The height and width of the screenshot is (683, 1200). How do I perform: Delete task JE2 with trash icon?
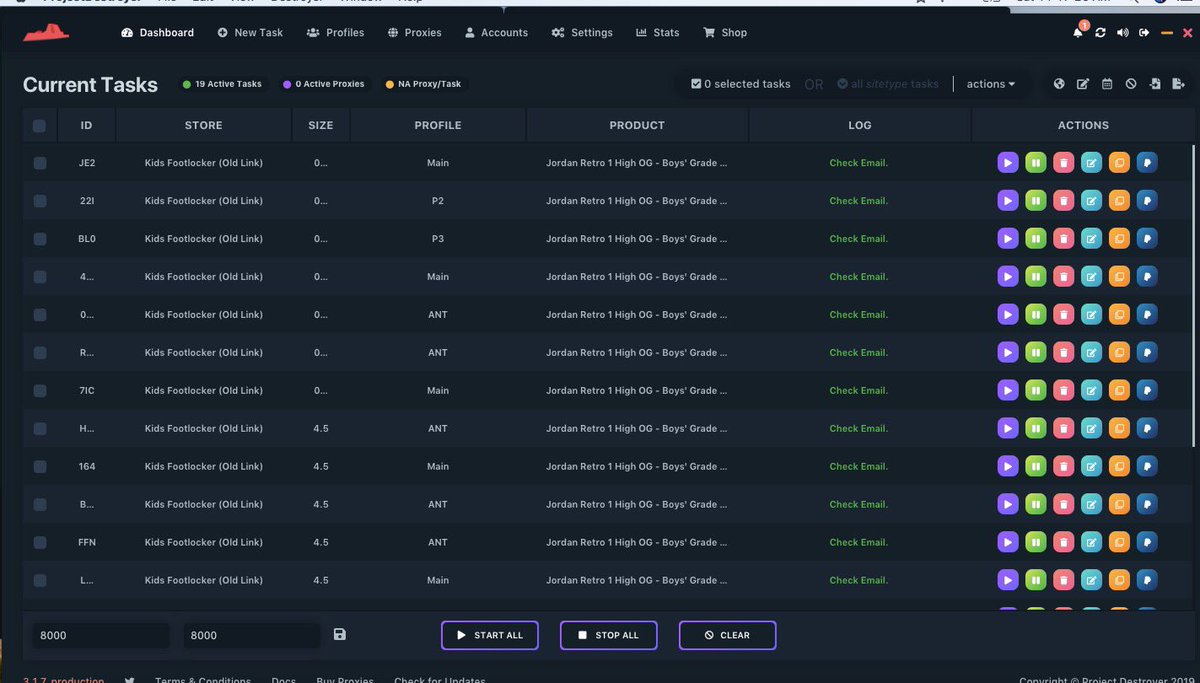[x=1064, y=162]
